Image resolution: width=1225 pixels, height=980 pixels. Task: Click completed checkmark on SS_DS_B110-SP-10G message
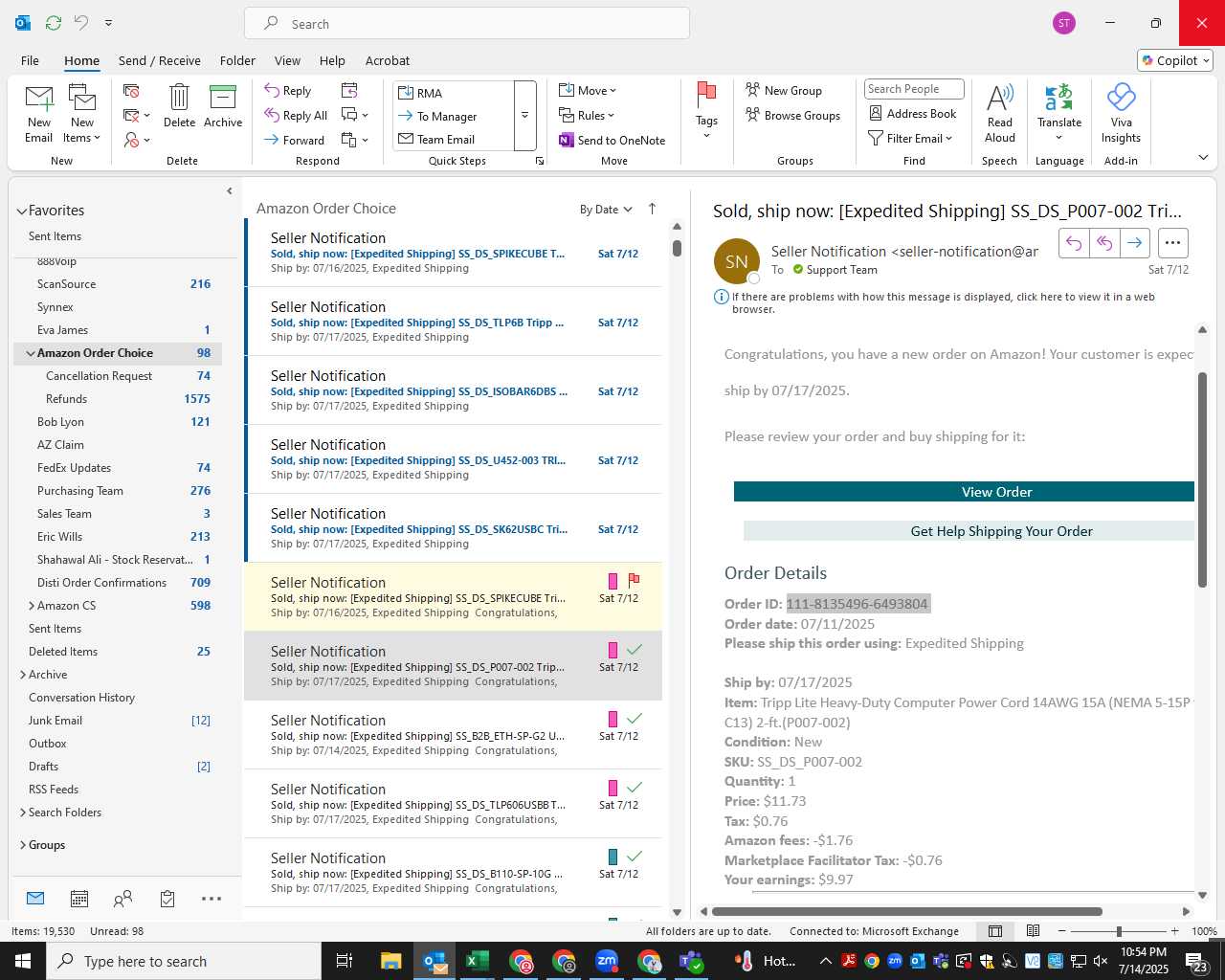(634, 857)
